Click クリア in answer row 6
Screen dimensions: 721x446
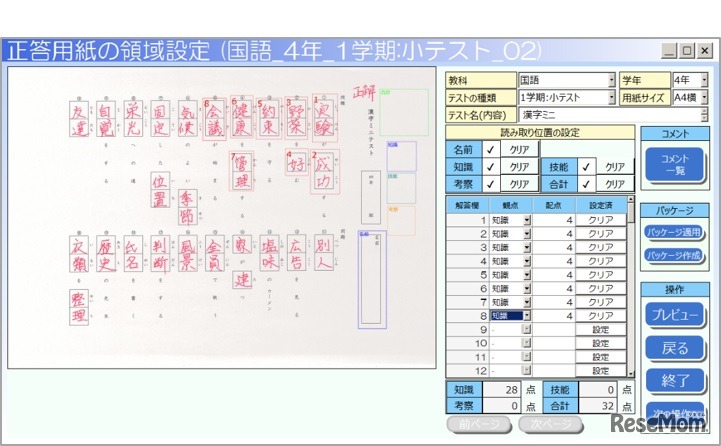tap(601, 289)
